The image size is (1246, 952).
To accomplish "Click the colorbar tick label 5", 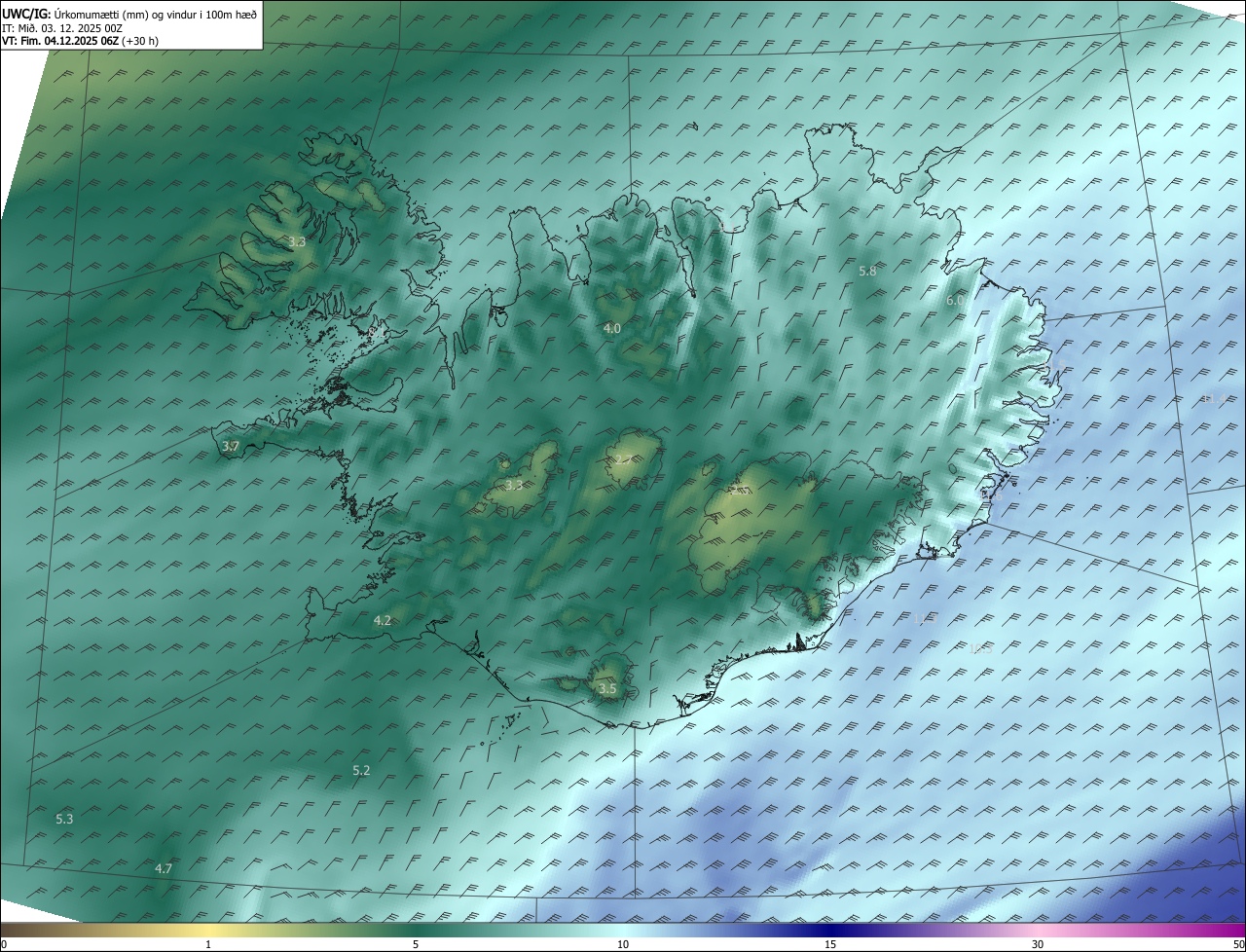I will 416,944.
